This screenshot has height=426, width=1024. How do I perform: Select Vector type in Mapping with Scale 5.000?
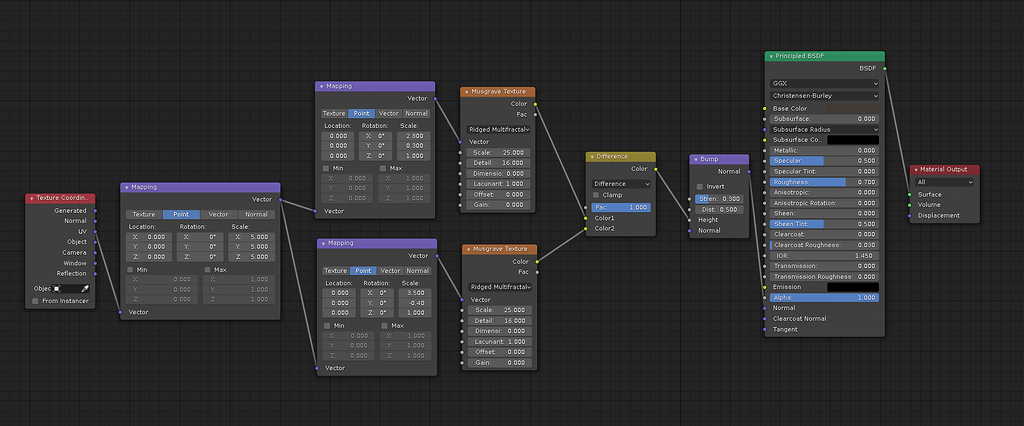(x=219, y=214)
